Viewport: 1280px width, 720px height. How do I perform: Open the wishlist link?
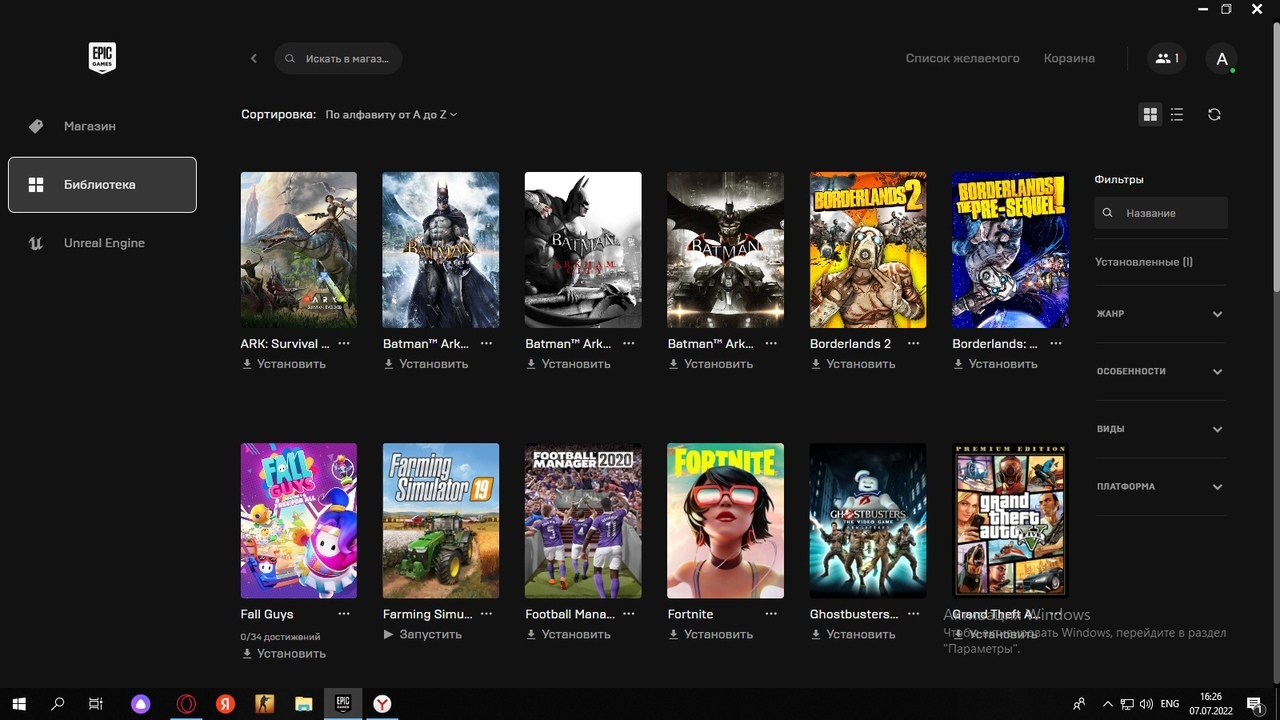click(962, 58)
